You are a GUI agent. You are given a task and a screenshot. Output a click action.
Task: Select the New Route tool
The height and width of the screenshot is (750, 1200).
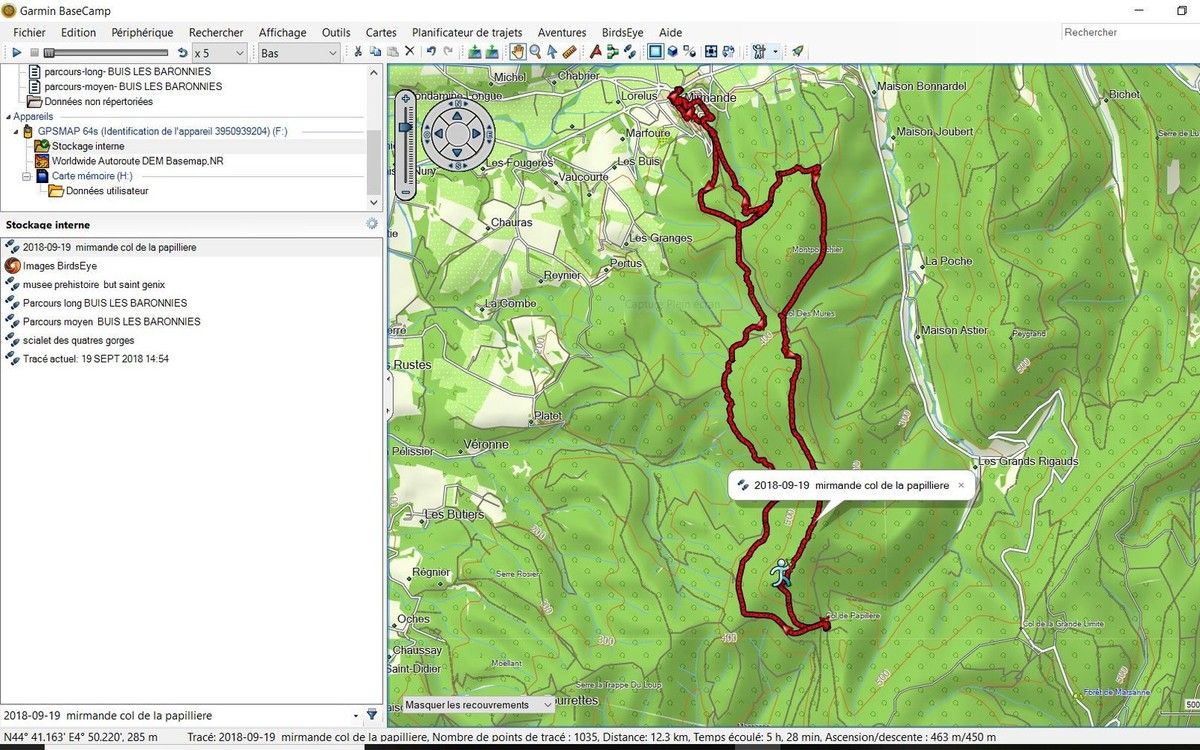[613, 52]
